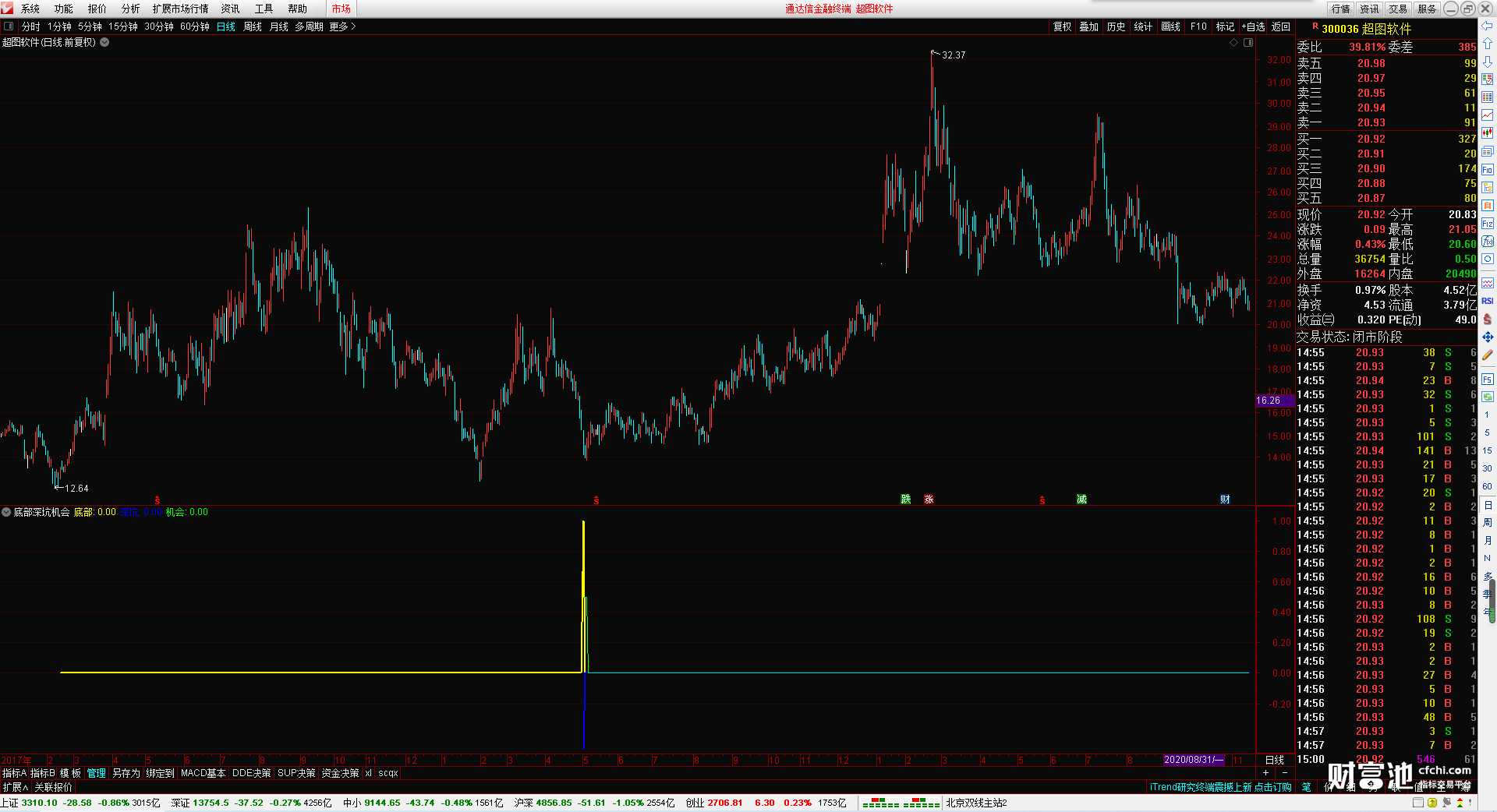Viewport: 1497px width, 812px height.
Task: Switch to 周线 period tab
Action: tap(253, 26)
